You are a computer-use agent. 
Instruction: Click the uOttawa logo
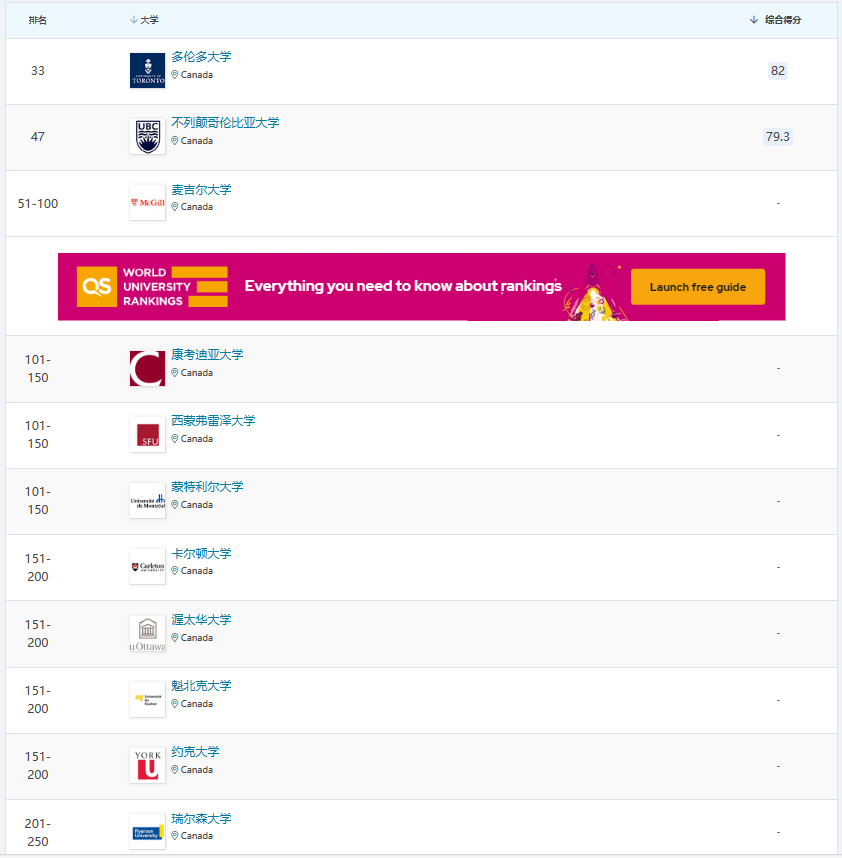(147, 633)
